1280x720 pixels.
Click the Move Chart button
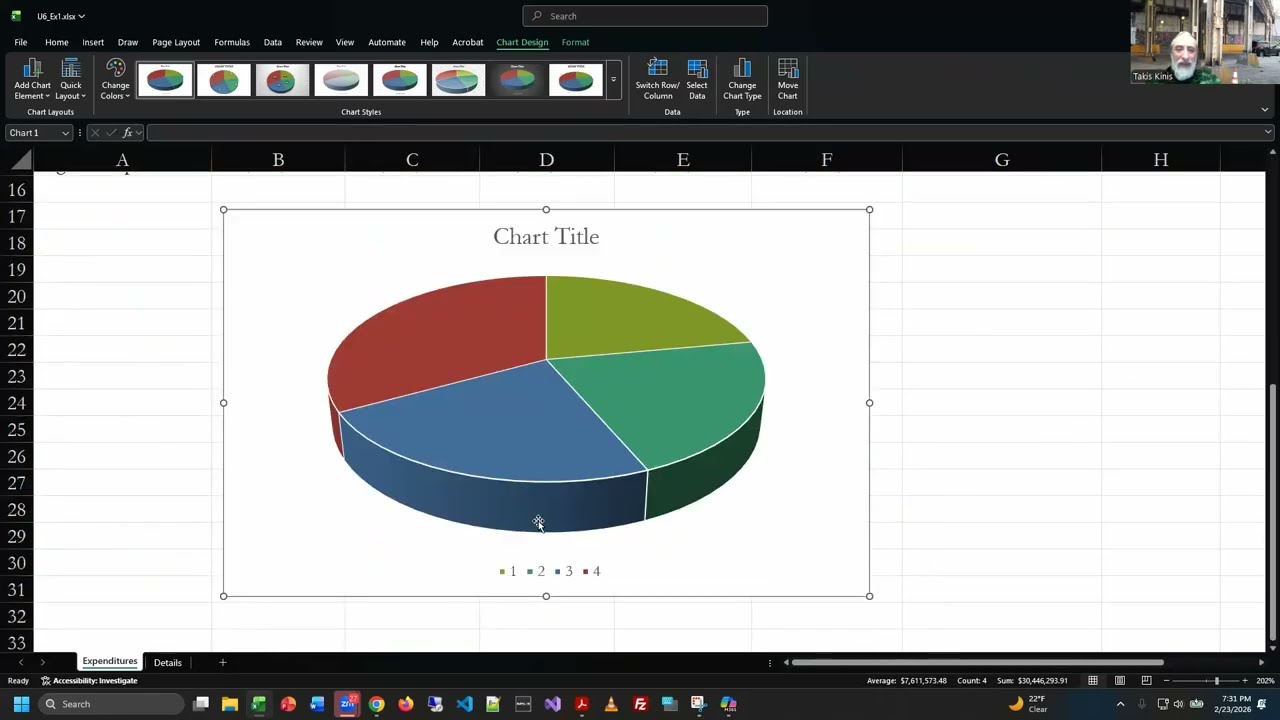tap(788, 79)
